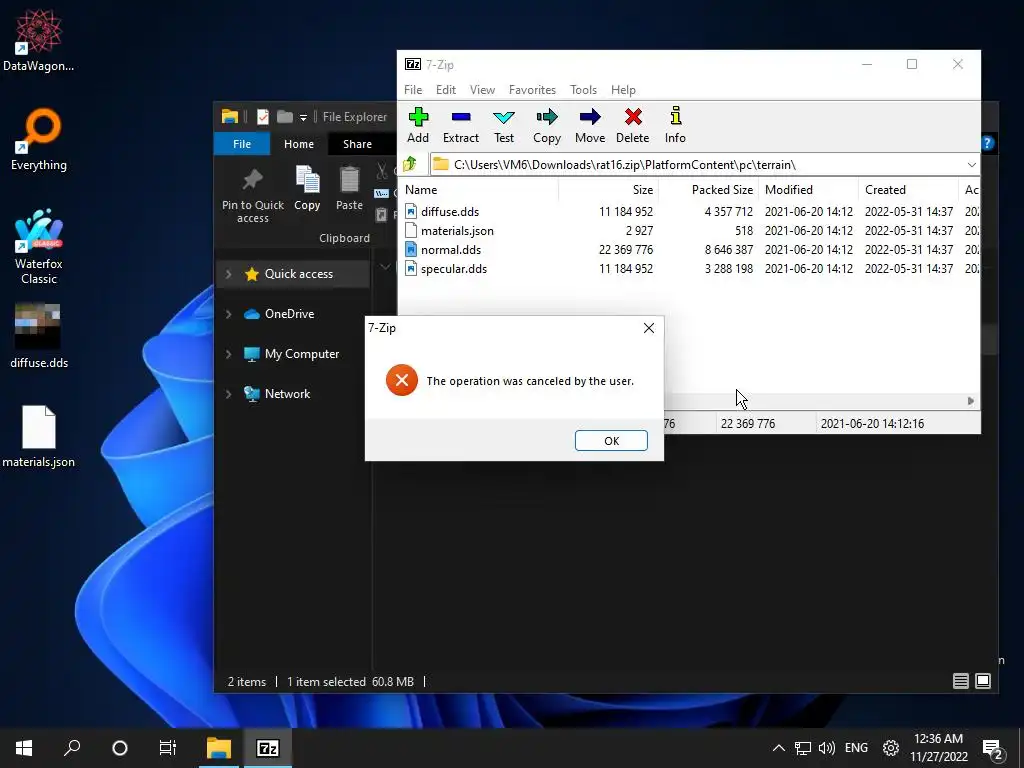Select the Everything desktop shortcut

[x=39, y=139]
